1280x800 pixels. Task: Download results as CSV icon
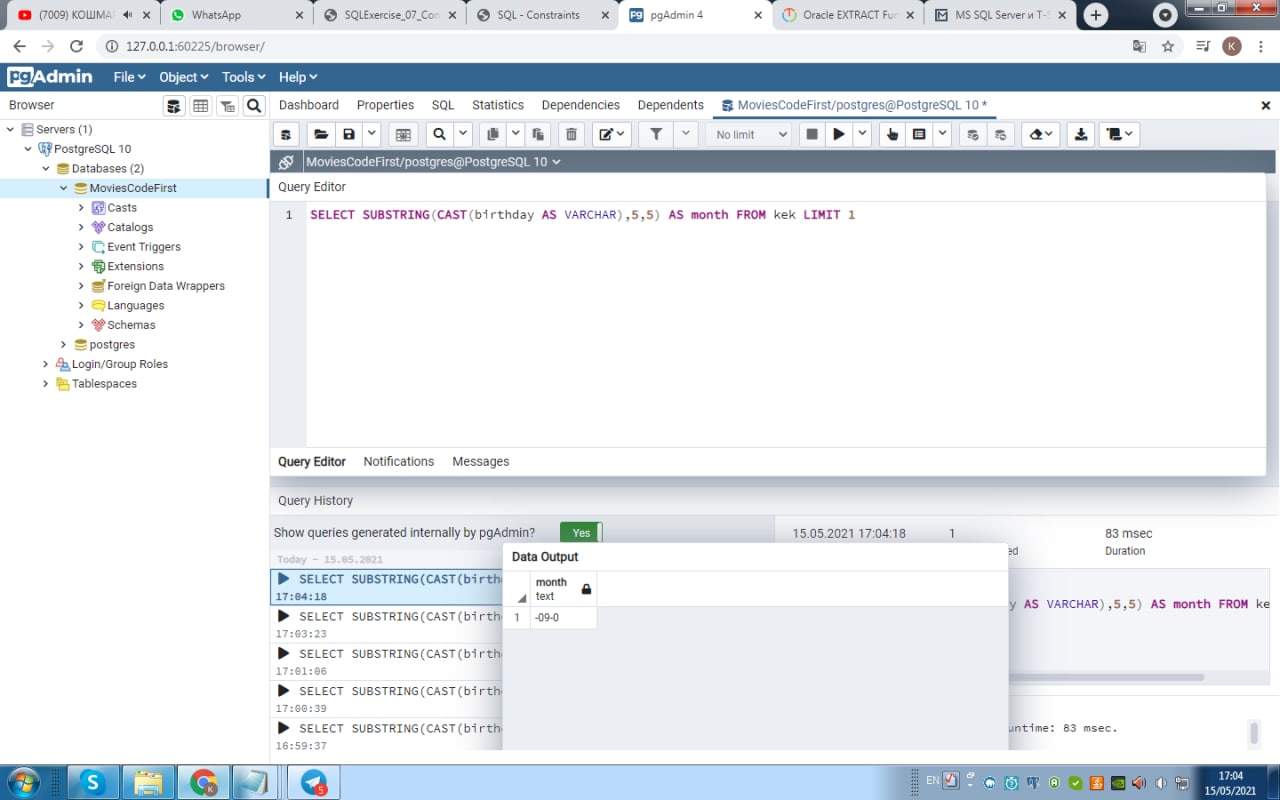point(1080,134)
